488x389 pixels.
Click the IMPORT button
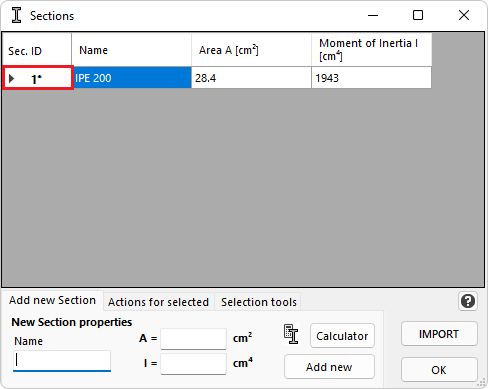tap(439, 334)
